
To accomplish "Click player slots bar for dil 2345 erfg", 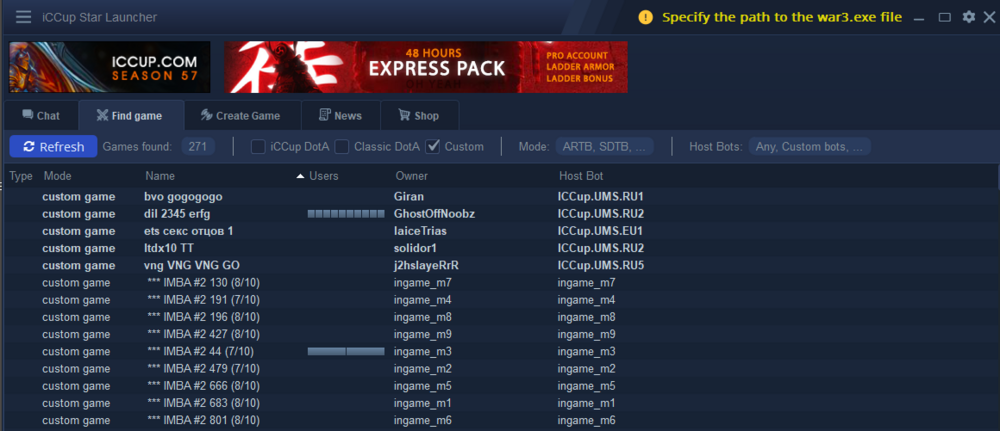I will click(x=345, y=214).
